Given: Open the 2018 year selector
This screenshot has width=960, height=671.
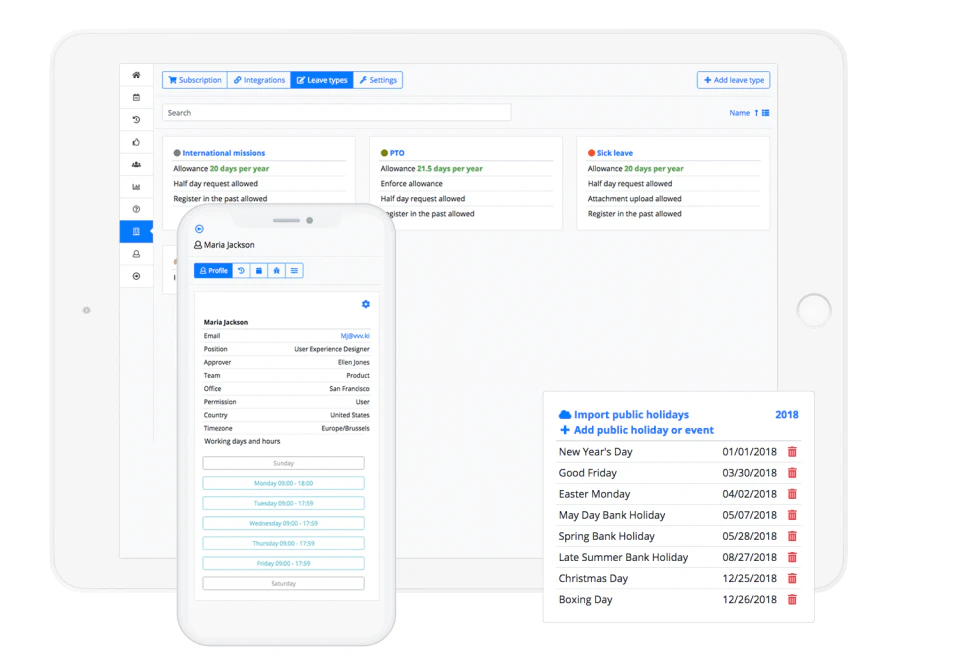Looking at the screenshot, I should (787, 414).
